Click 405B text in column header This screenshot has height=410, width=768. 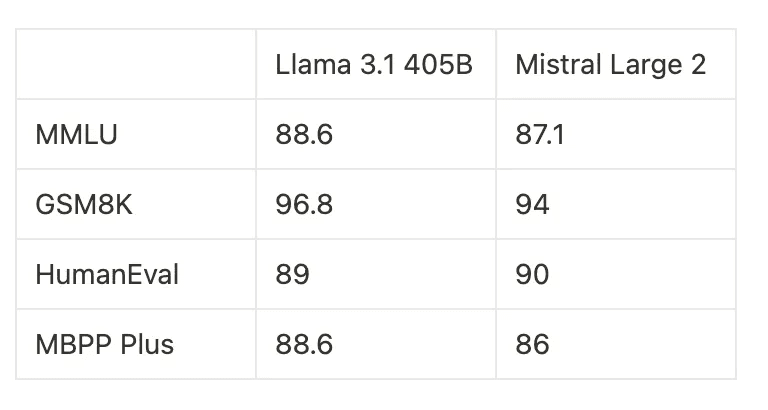pos(438,65)
